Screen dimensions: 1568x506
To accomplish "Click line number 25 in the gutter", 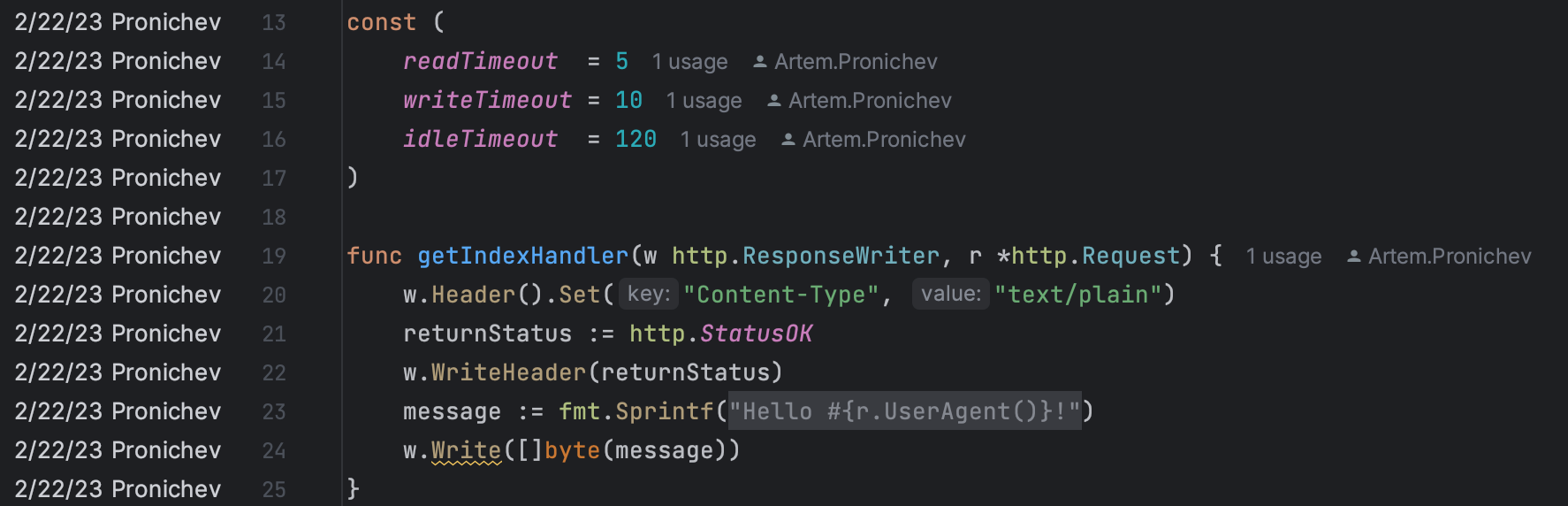I will 274,489.
